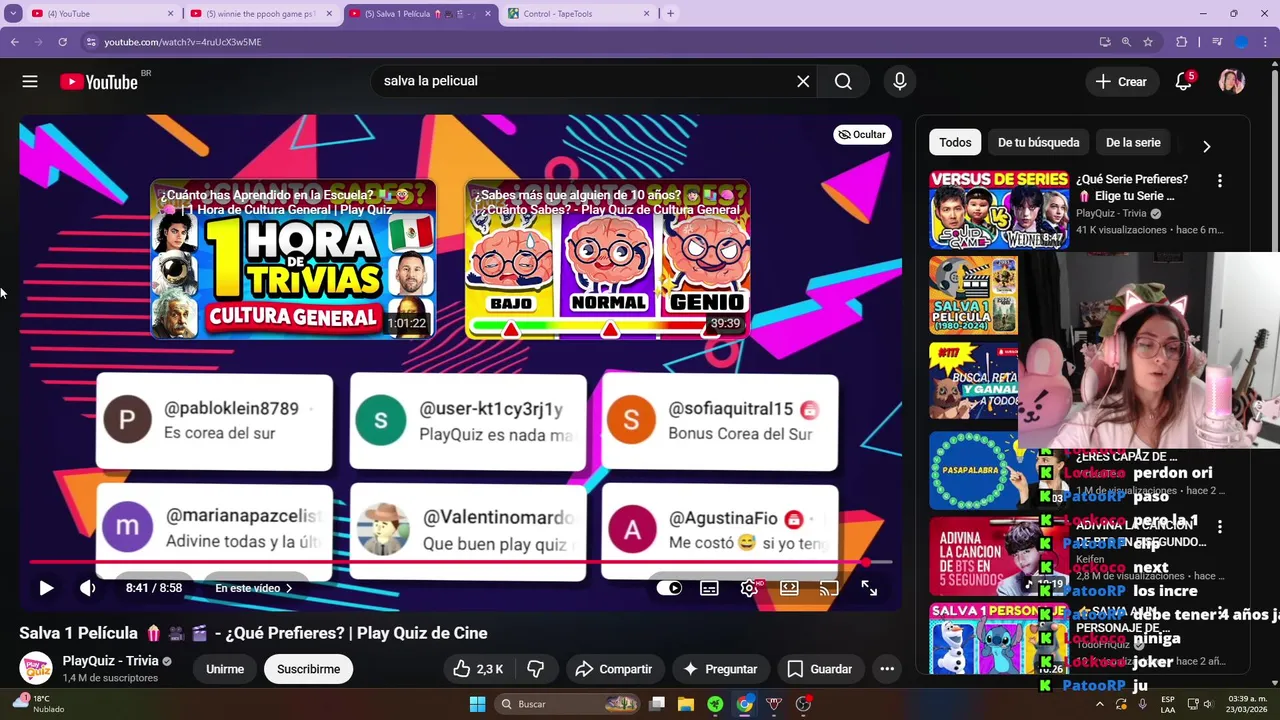The height and width of the screenshot is (720, 1280).
Task: Switch to the 'Control - TapeTools' tab
Action: (x=580, y=14)
